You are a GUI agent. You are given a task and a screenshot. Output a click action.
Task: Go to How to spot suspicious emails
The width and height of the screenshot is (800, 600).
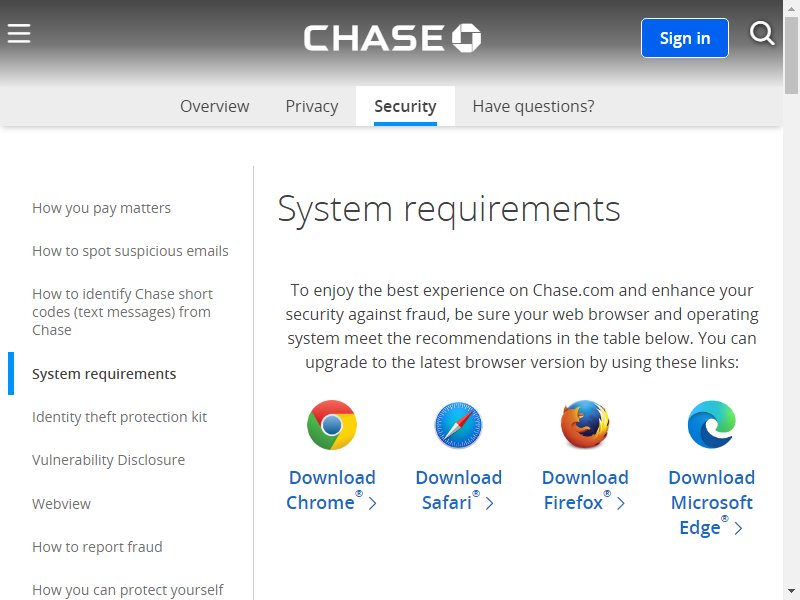click(130, 251)
